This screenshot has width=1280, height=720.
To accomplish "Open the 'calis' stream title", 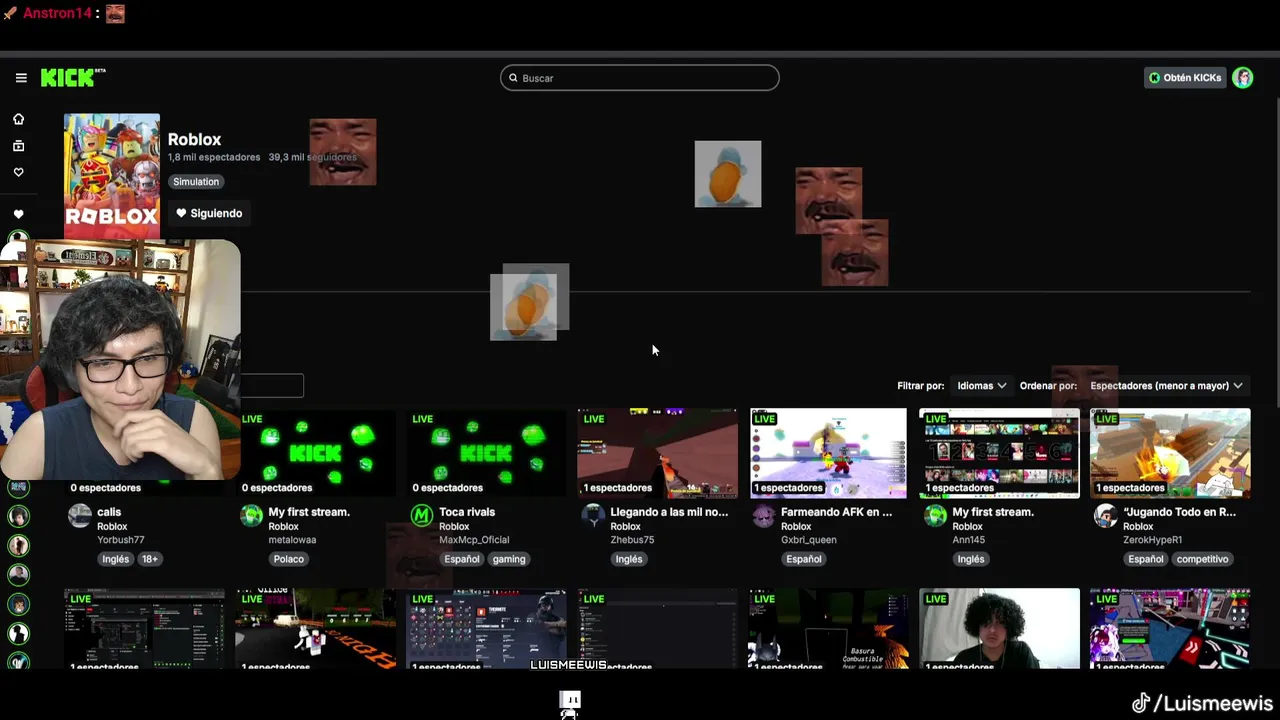I will pyautogui.click(x=109, y=512).
